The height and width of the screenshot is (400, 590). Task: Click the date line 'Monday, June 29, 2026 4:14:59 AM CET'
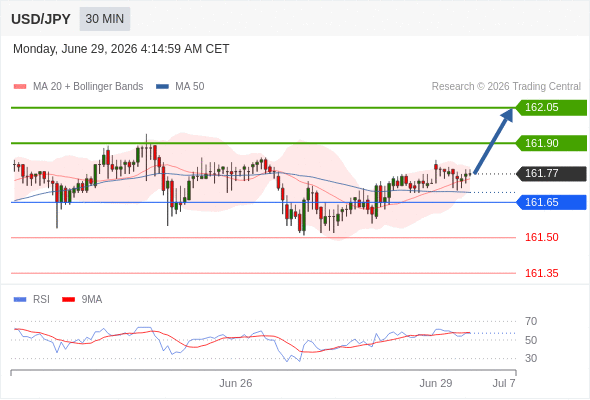[121, 49]
